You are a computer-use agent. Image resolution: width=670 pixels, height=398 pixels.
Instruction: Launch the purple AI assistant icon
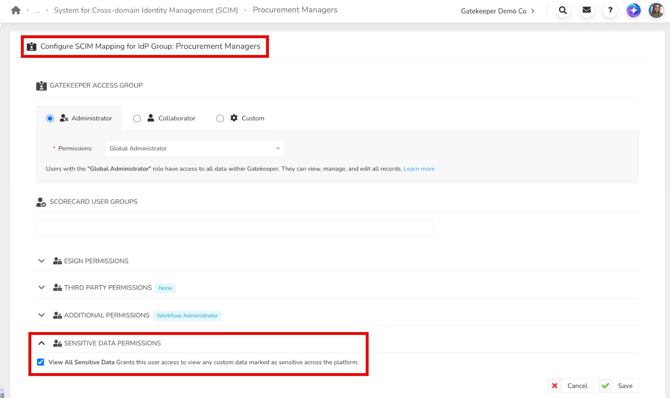(x=633, y=10)
